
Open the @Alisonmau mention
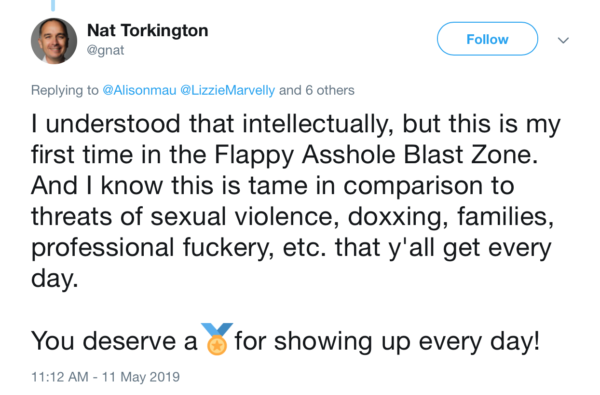point(139,90)
